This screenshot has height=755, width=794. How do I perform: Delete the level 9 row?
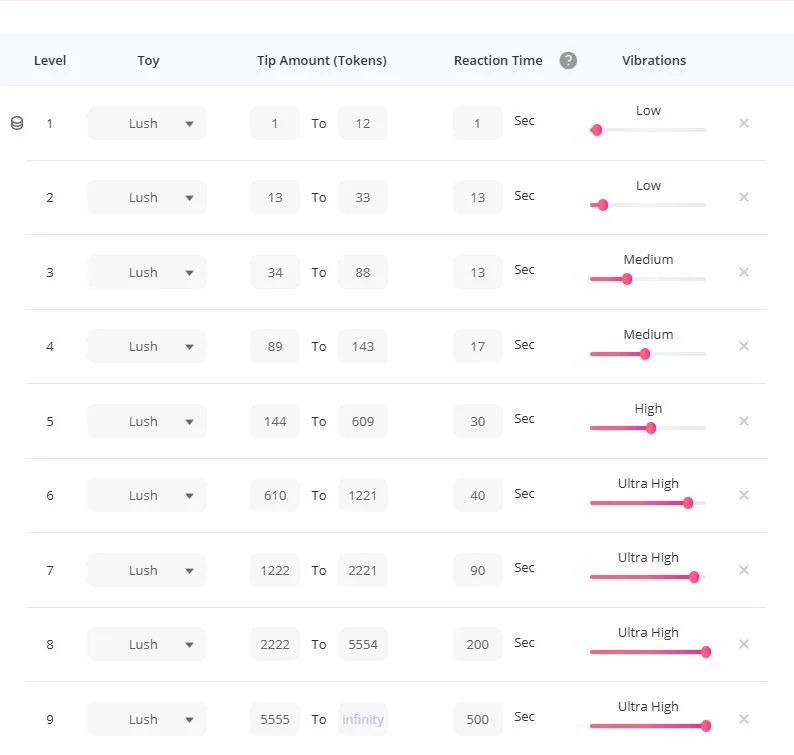[x=743, y=719]
